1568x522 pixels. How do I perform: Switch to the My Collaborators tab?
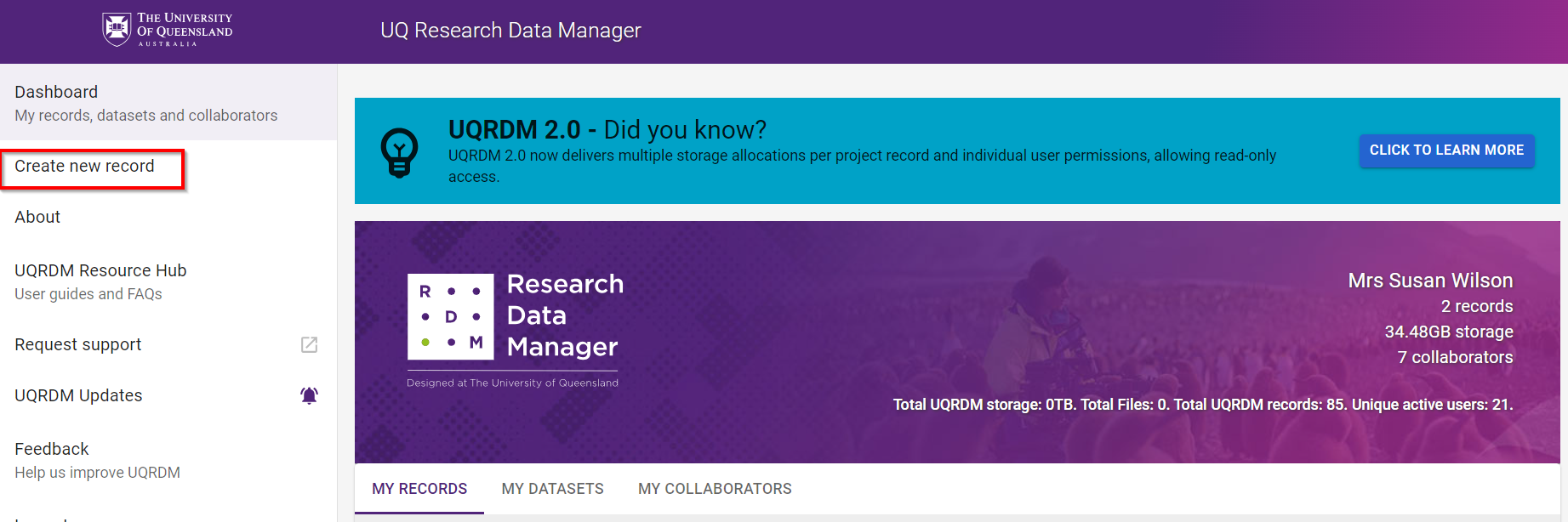coord(715,489)
